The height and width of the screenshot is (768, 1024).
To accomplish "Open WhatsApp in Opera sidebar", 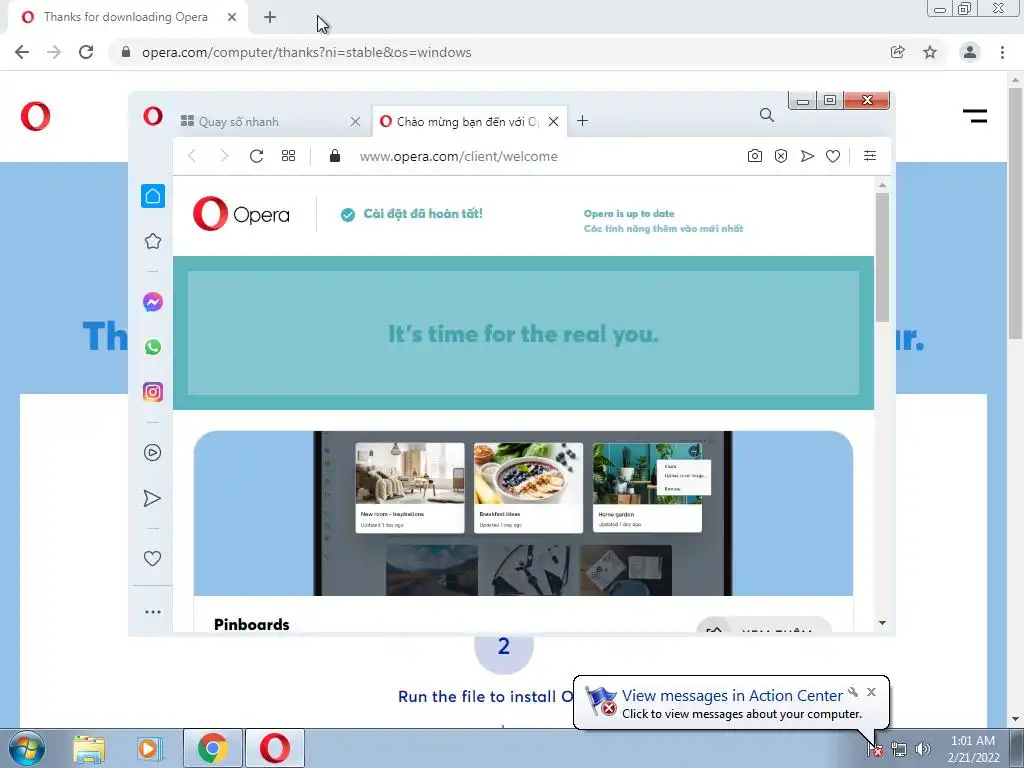I will point(153,347).
